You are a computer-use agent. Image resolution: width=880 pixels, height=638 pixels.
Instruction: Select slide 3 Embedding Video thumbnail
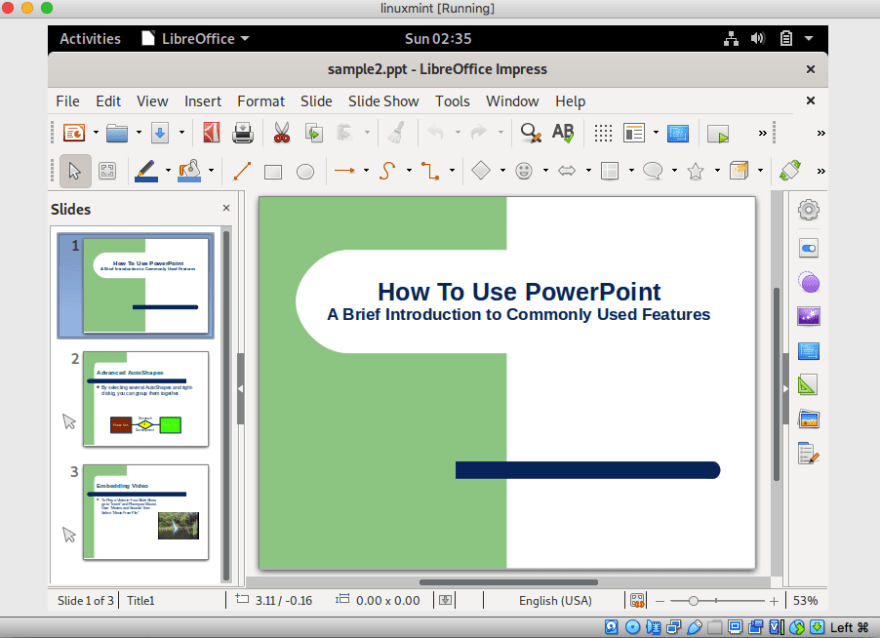146,512
